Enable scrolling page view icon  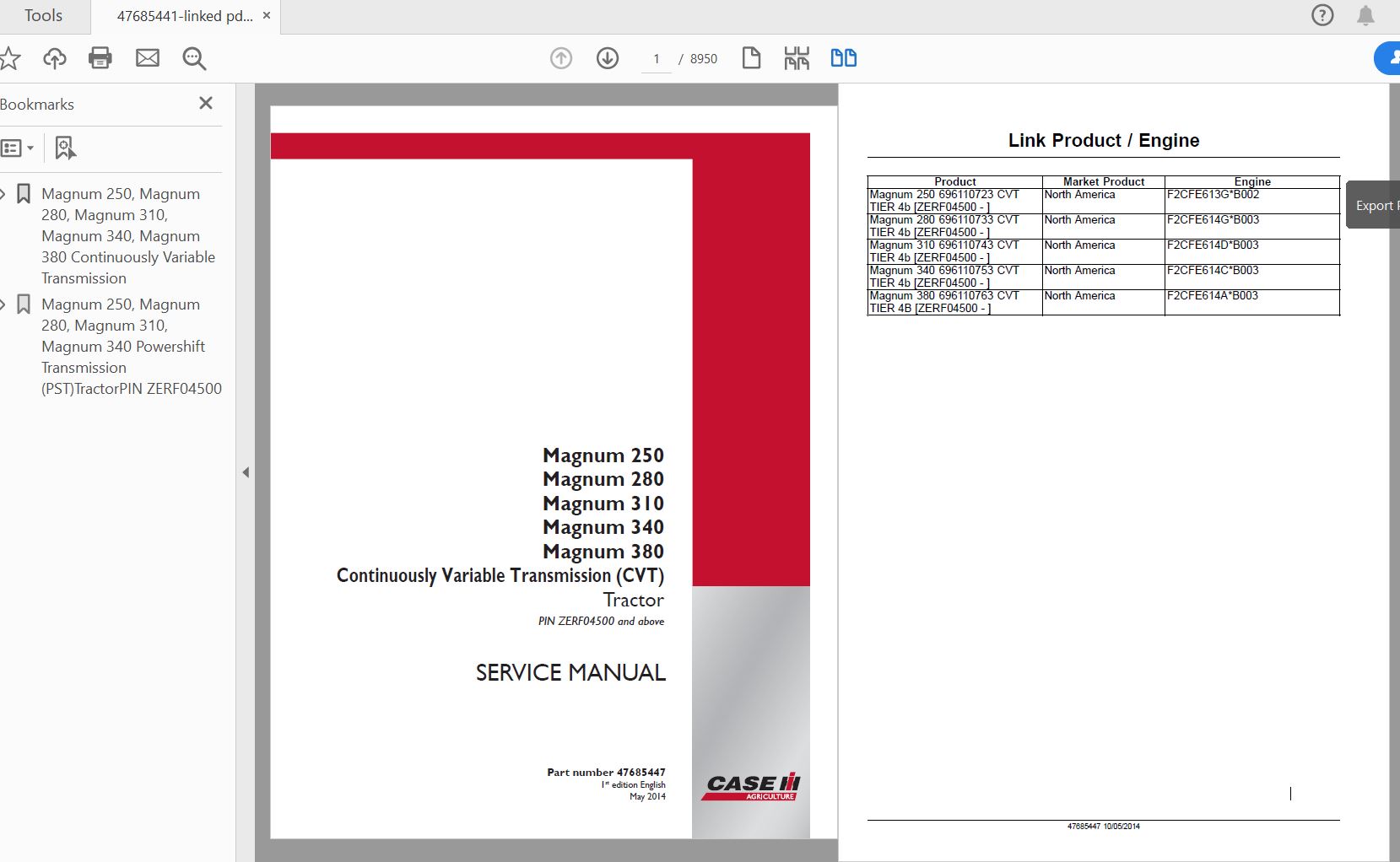coord(797,58)
